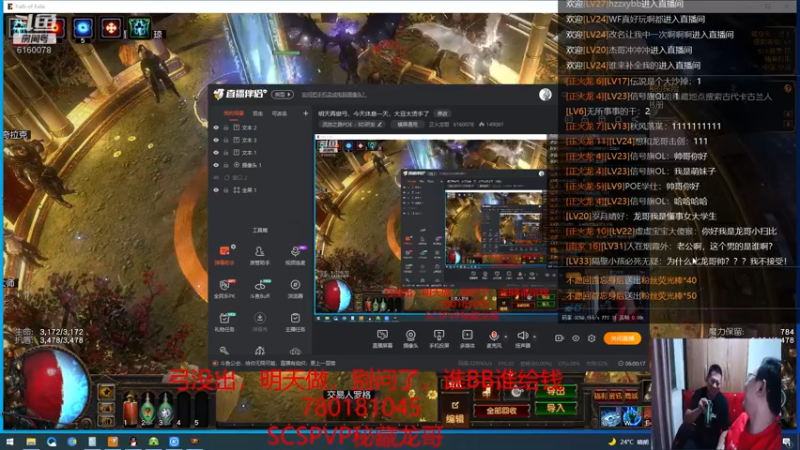Click the green 导入 button in game

556,408
